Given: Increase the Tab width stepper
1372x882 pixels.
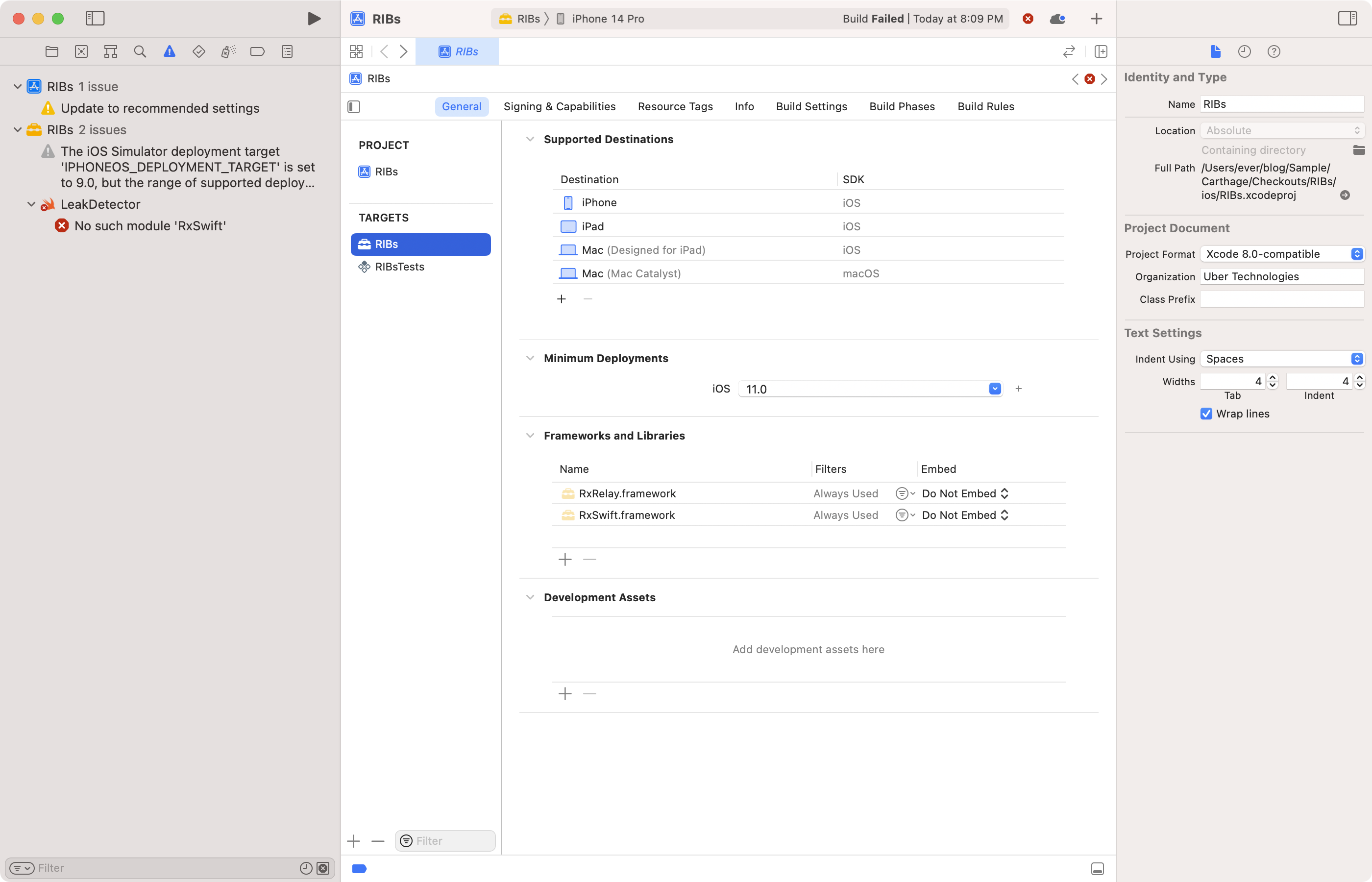Looking at the screenshot, I should [1273, 378].
